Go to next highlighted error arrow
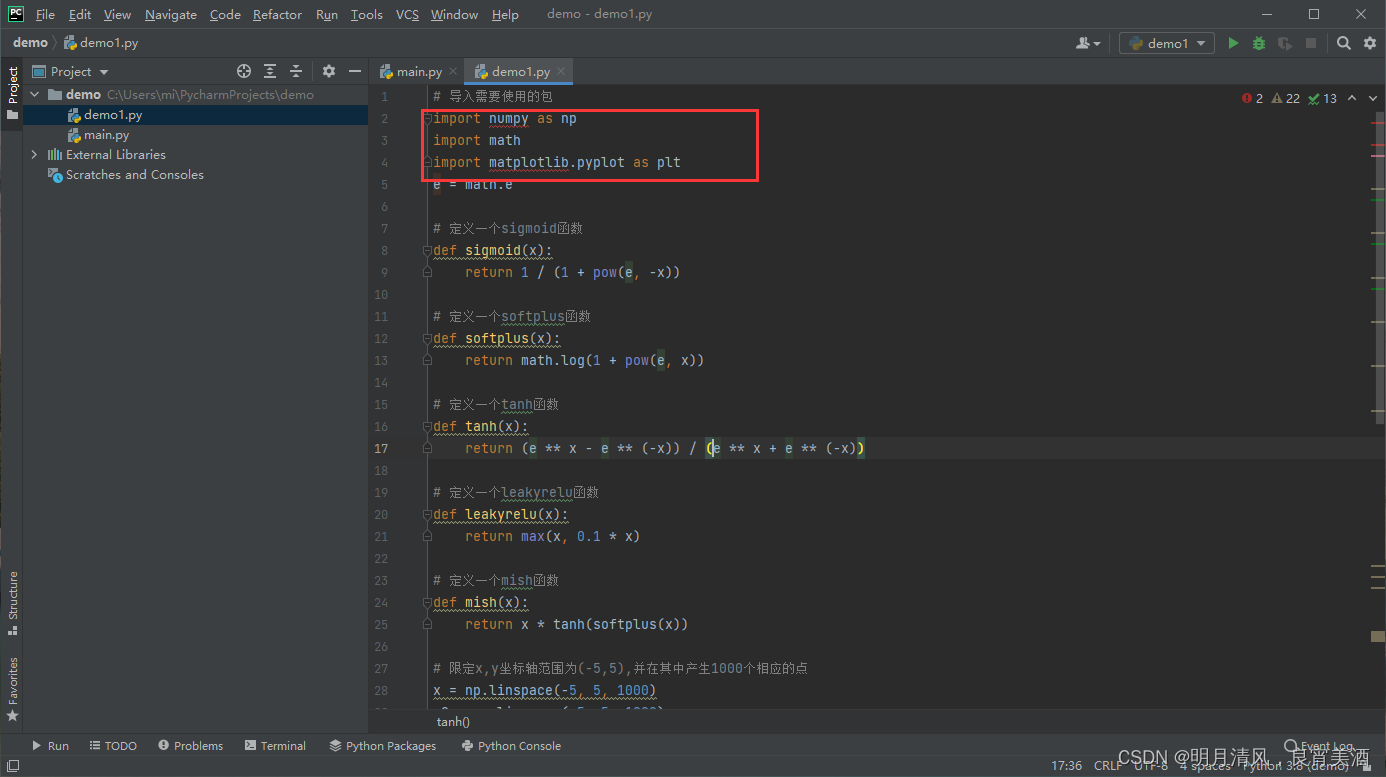The width and height of the screenshot is (1386, 777). (x=1372, y=98)
